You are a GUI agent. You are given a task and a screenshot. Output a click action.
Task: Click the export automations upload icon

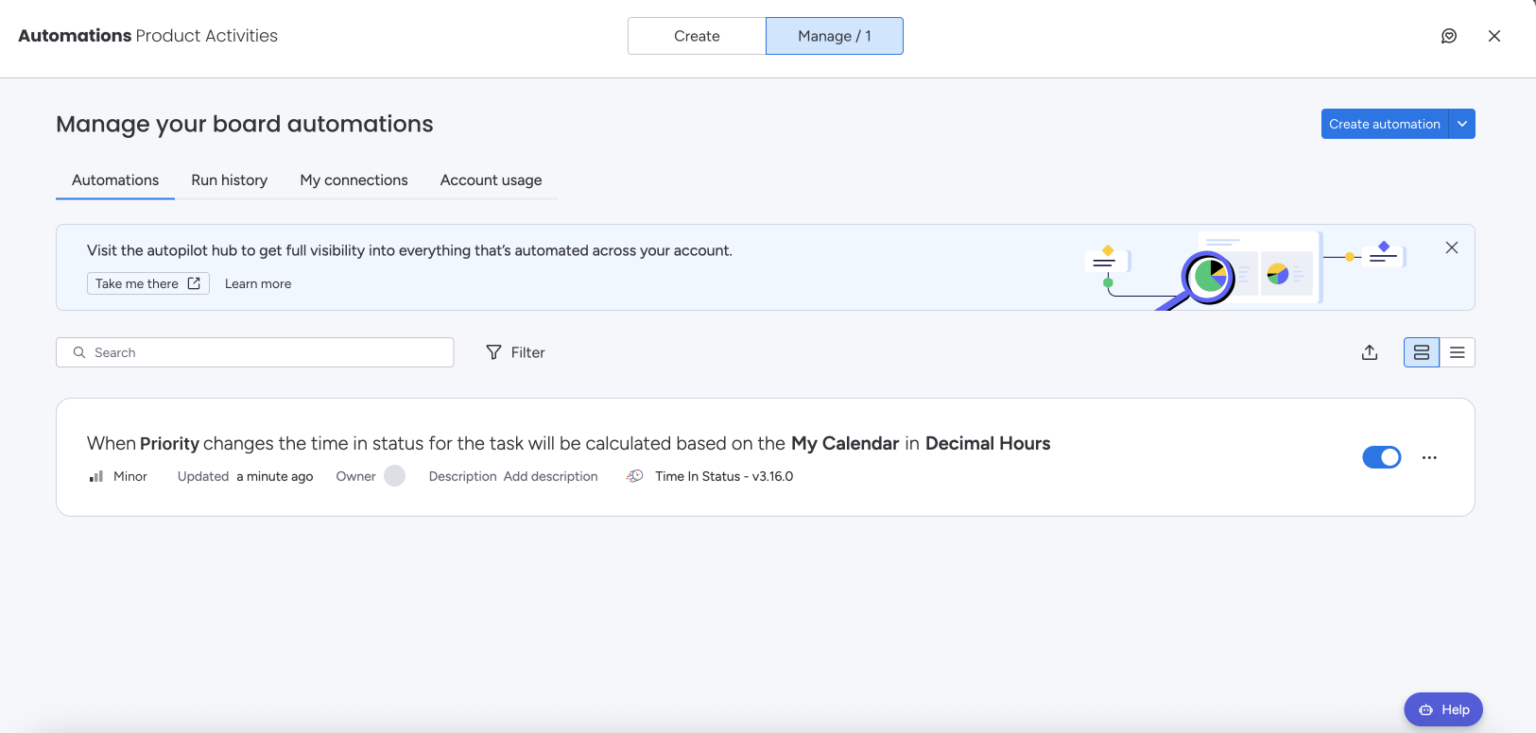pyautogui.click(x=1370, y=352)
